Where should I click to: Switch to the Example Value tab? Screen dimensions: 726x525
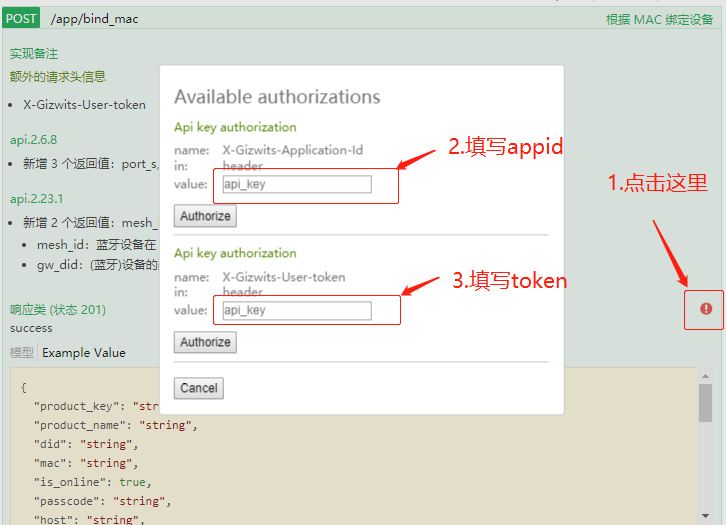coord(84,352)
